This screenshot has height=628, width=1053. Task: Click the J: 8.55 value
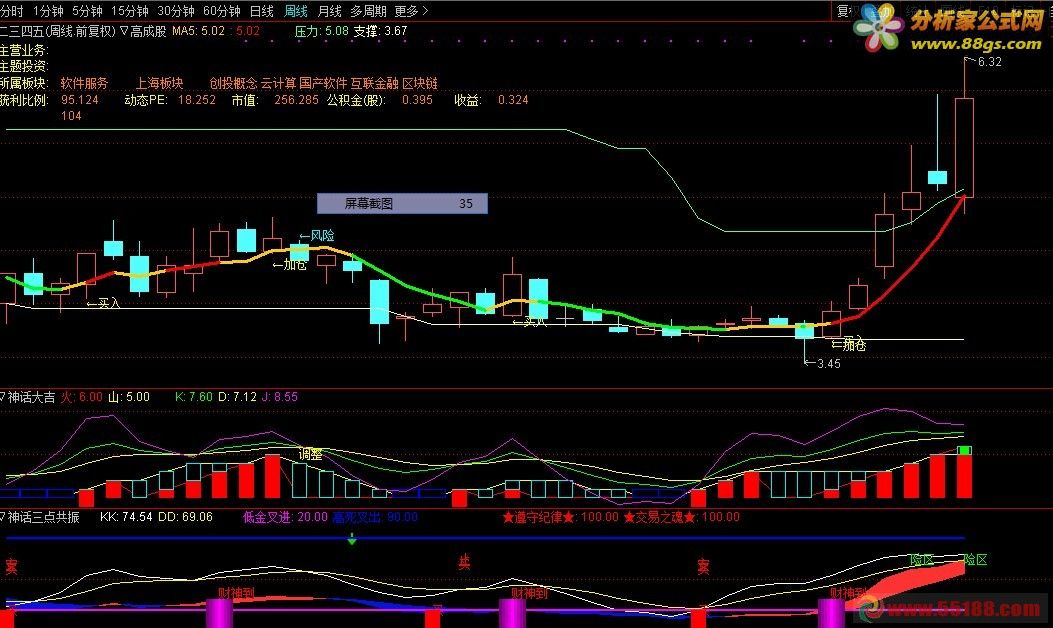[279, 397]
